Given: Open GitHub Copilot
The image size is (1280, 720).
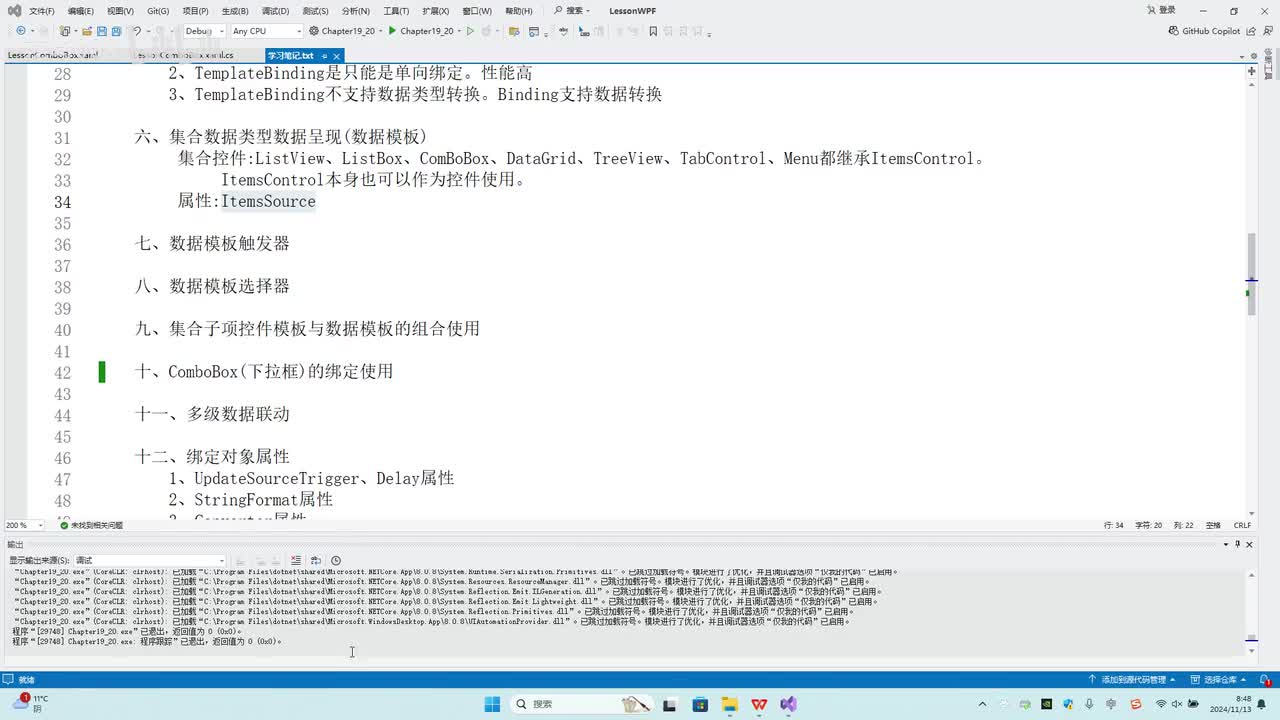Looking at the screenshot, I should (x=1204, y=31).
